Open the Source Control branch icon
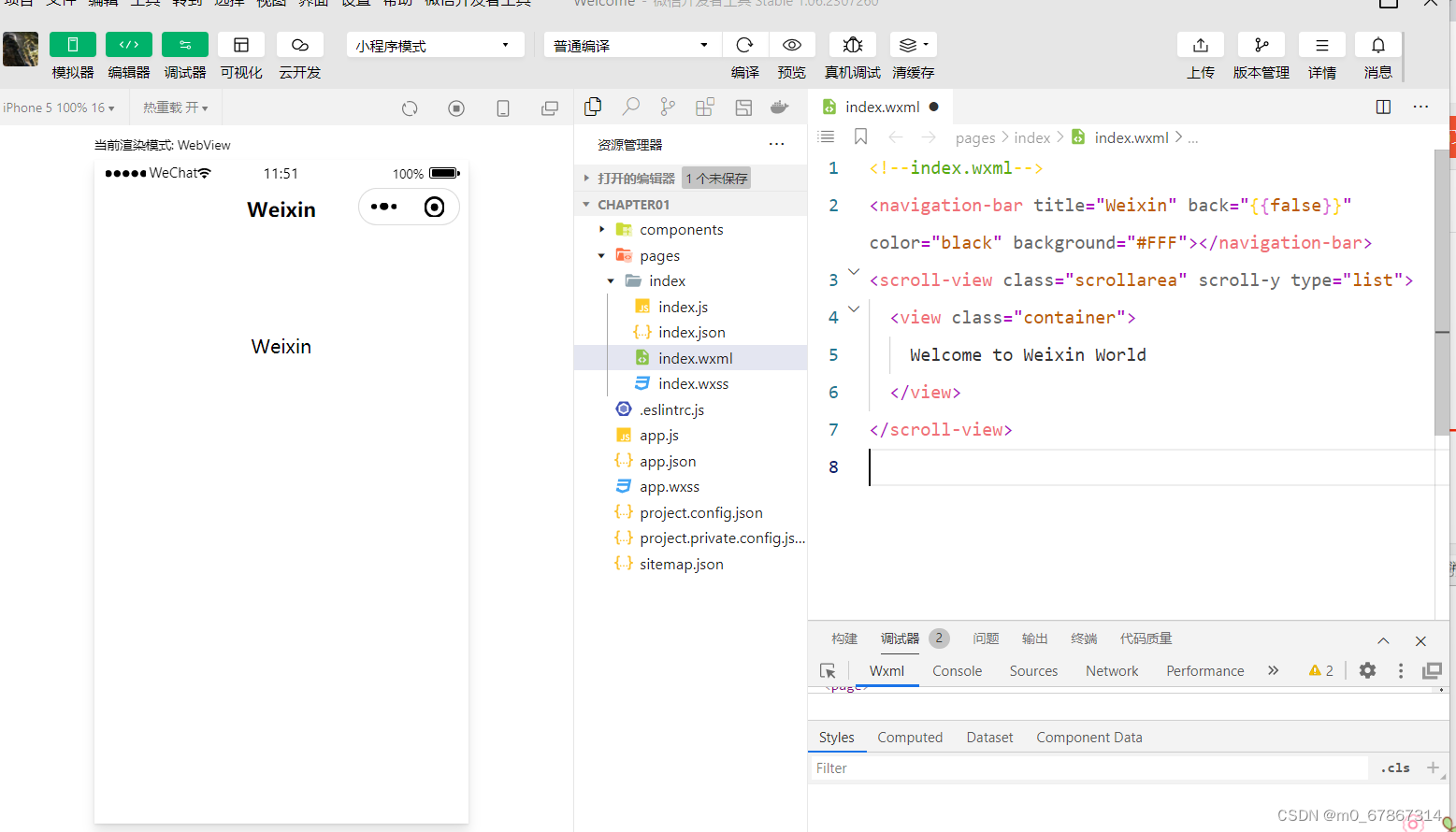Viewport: 1456px width, 832px height. pos(668,108)
